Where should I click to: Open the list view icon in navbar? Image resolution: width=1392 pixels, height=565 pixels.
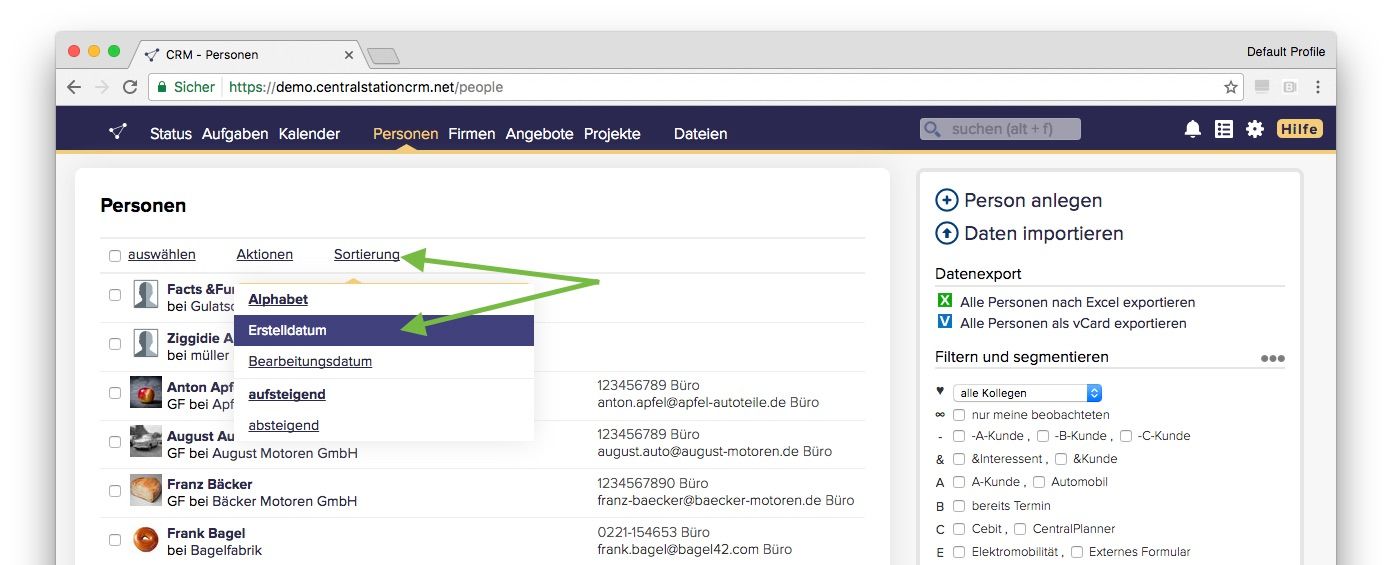(1223, 129)
